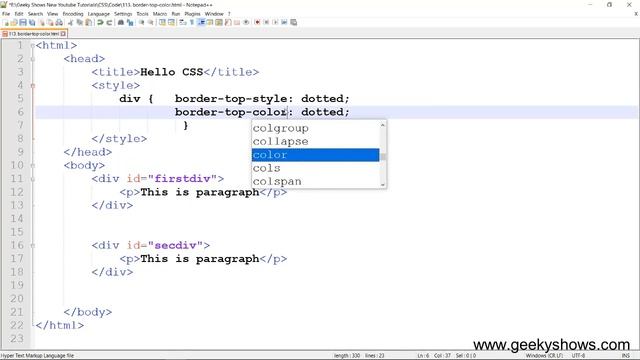
Task: Click the Save All toolbar icon
Action: pos(32,22)
